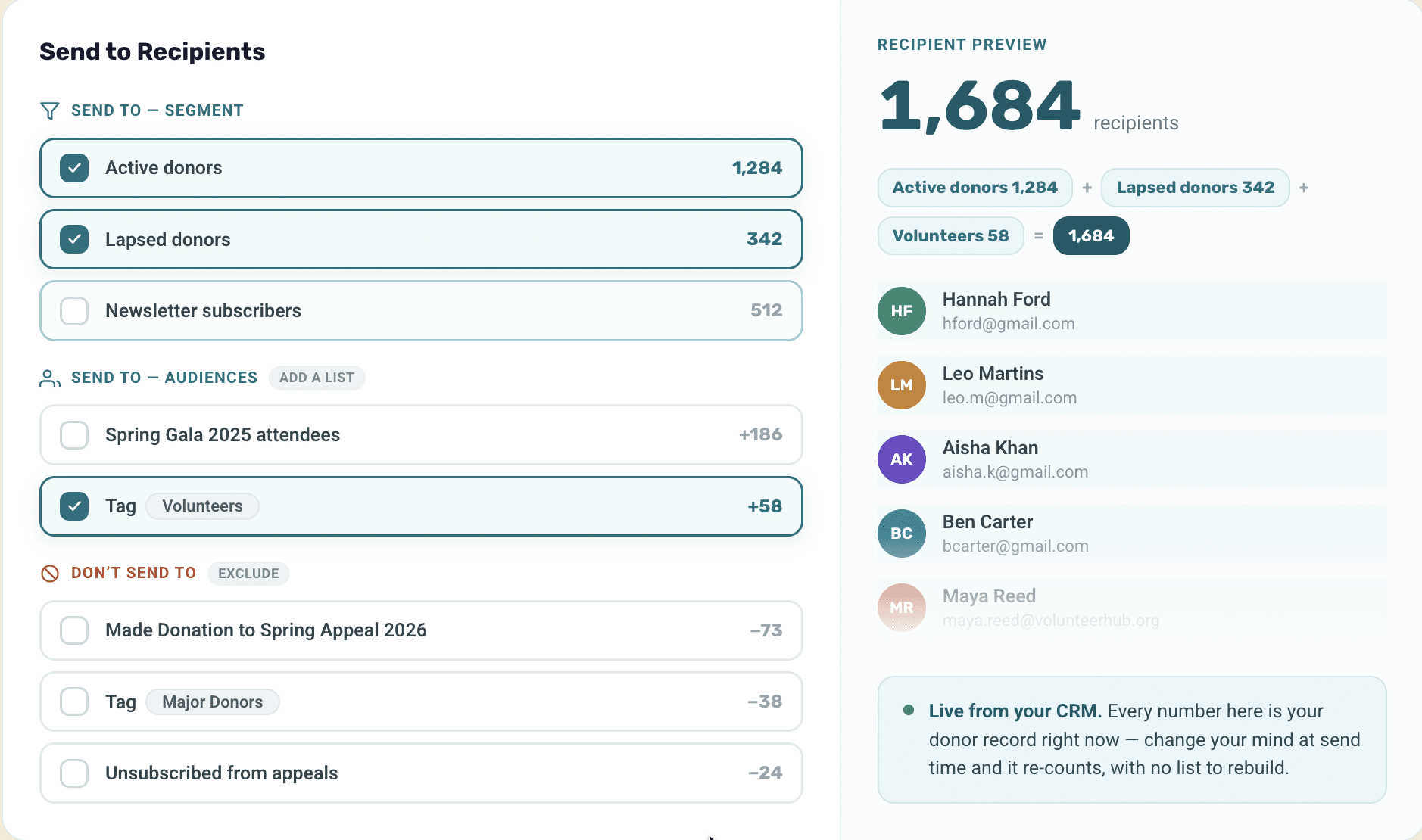Uncheck the Active donors checkbox

[74, 168]
